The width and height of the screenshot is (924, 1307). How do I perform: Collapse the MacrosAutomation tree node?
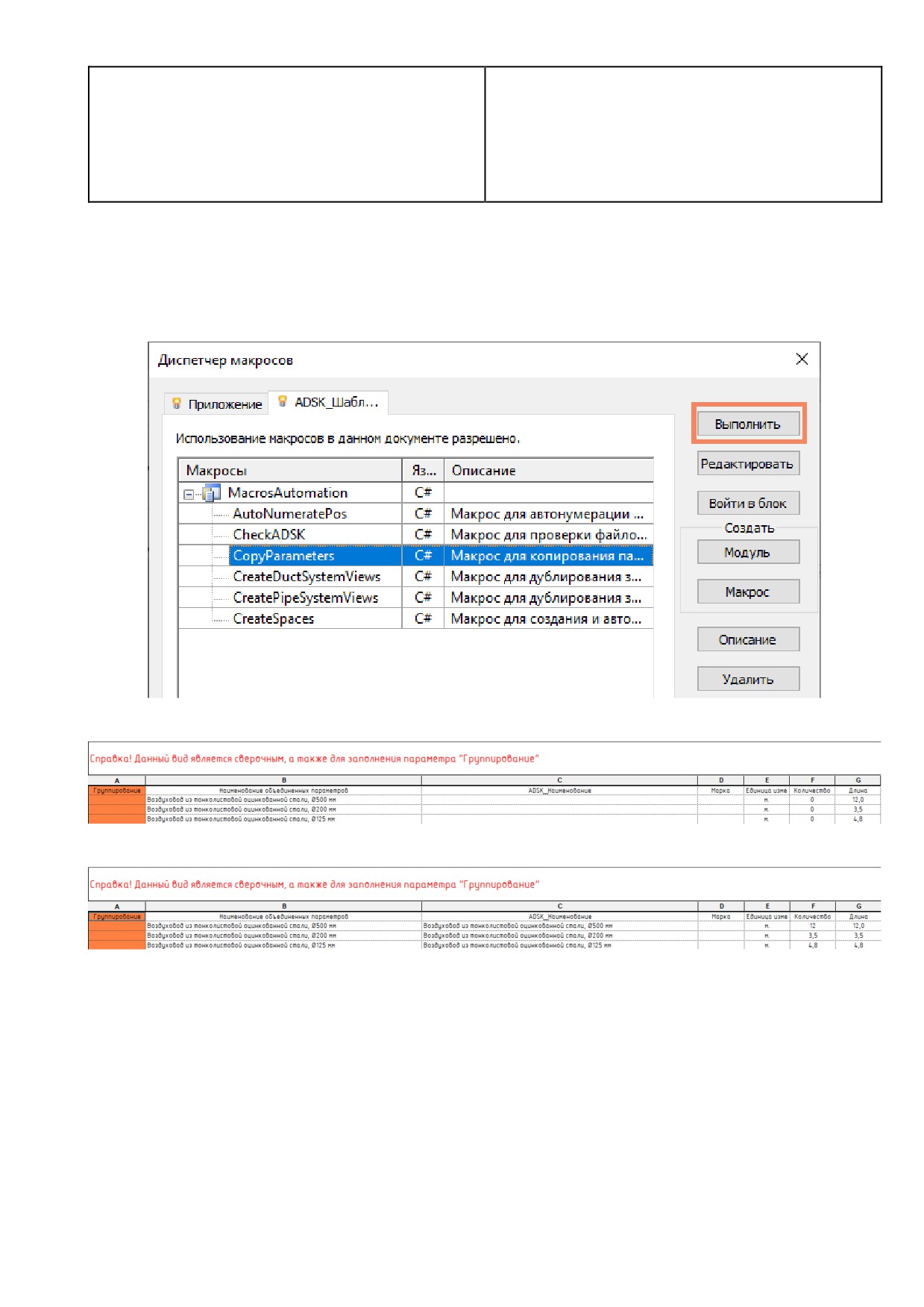pos(189,494)
